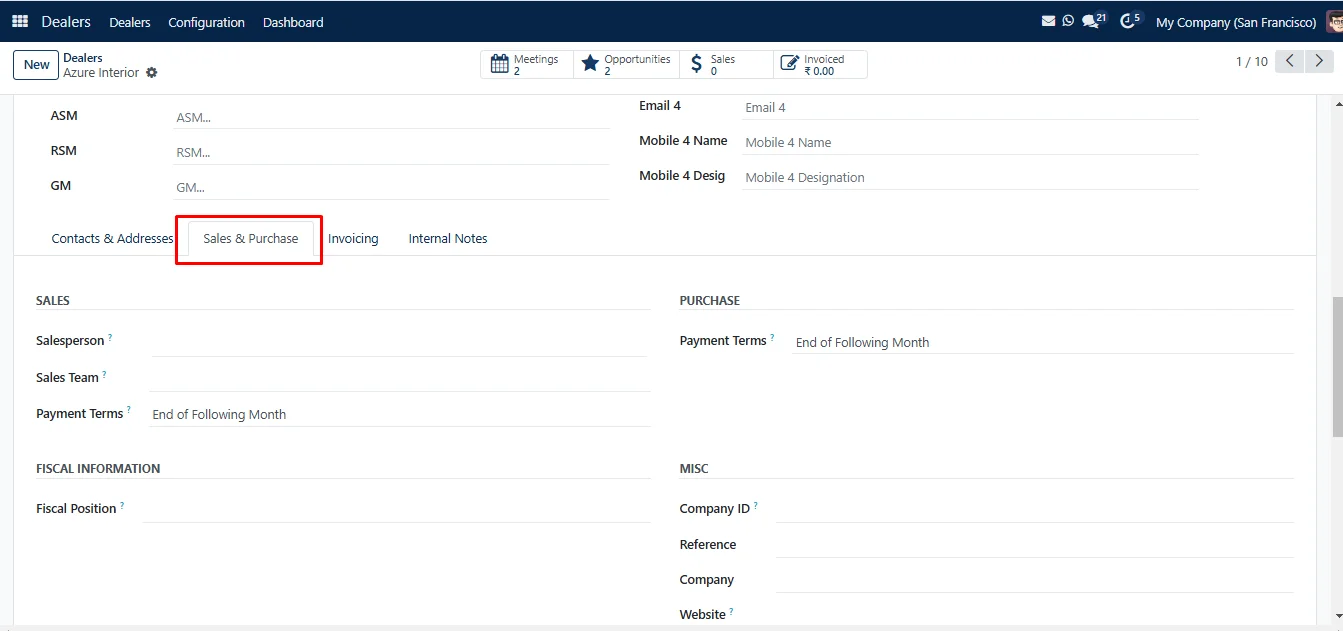
Task: Switch to Contacts & Addresses tab
Action: point(112,238)
